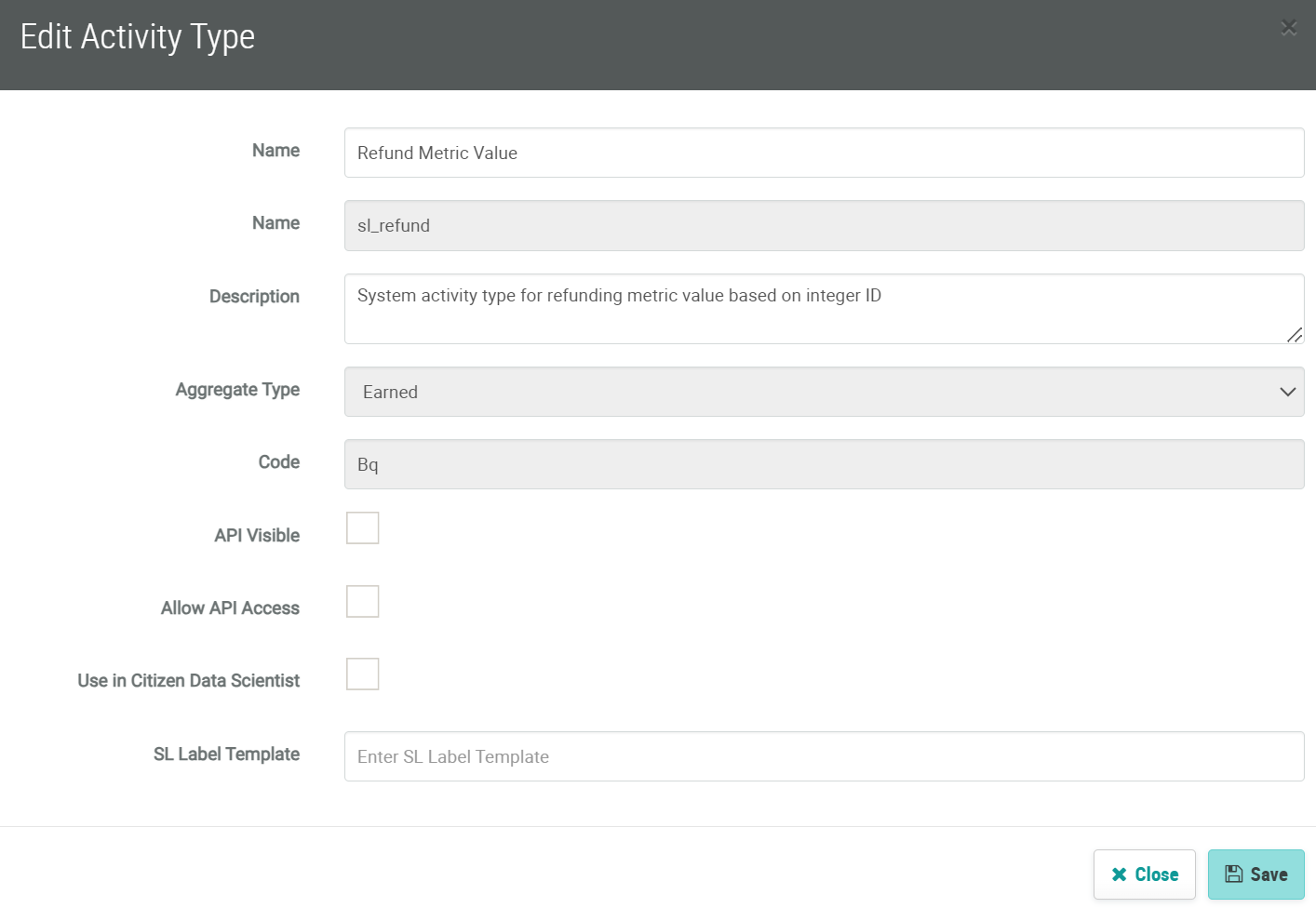1316x908 pixels.
Task: Click the Edit Activity Type dialog title
Action: coord(138,37)
